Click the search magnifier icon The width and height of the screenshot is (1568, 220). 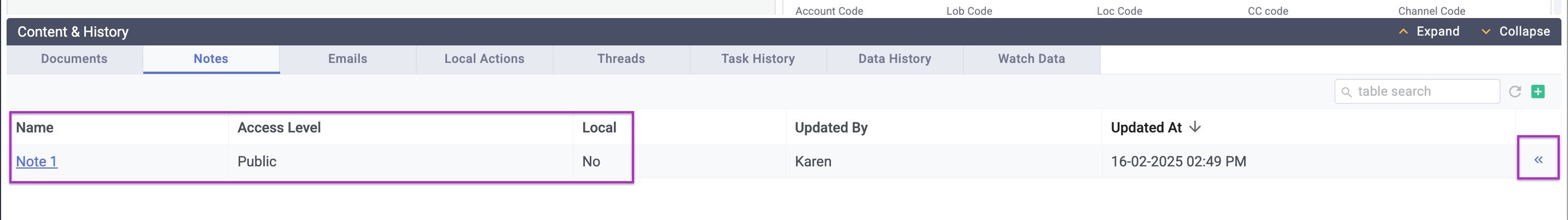coord(1346,92)
